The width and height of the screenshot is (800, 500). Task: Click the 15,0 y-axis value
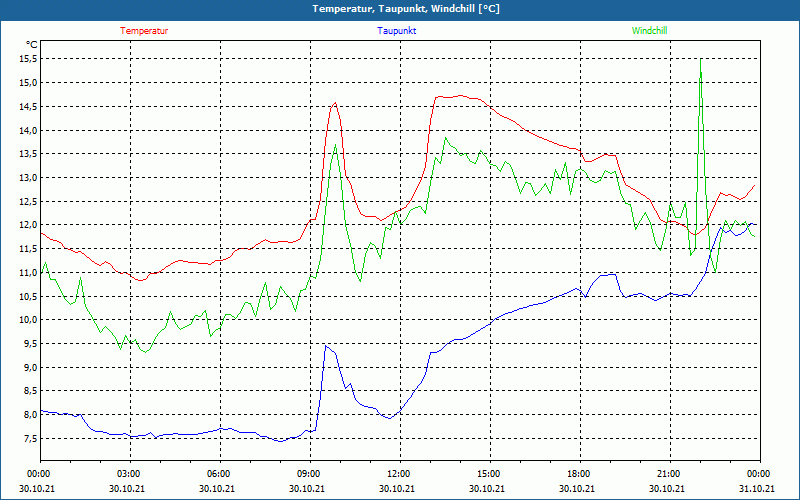pyautogui.click(x=29, y=83)
